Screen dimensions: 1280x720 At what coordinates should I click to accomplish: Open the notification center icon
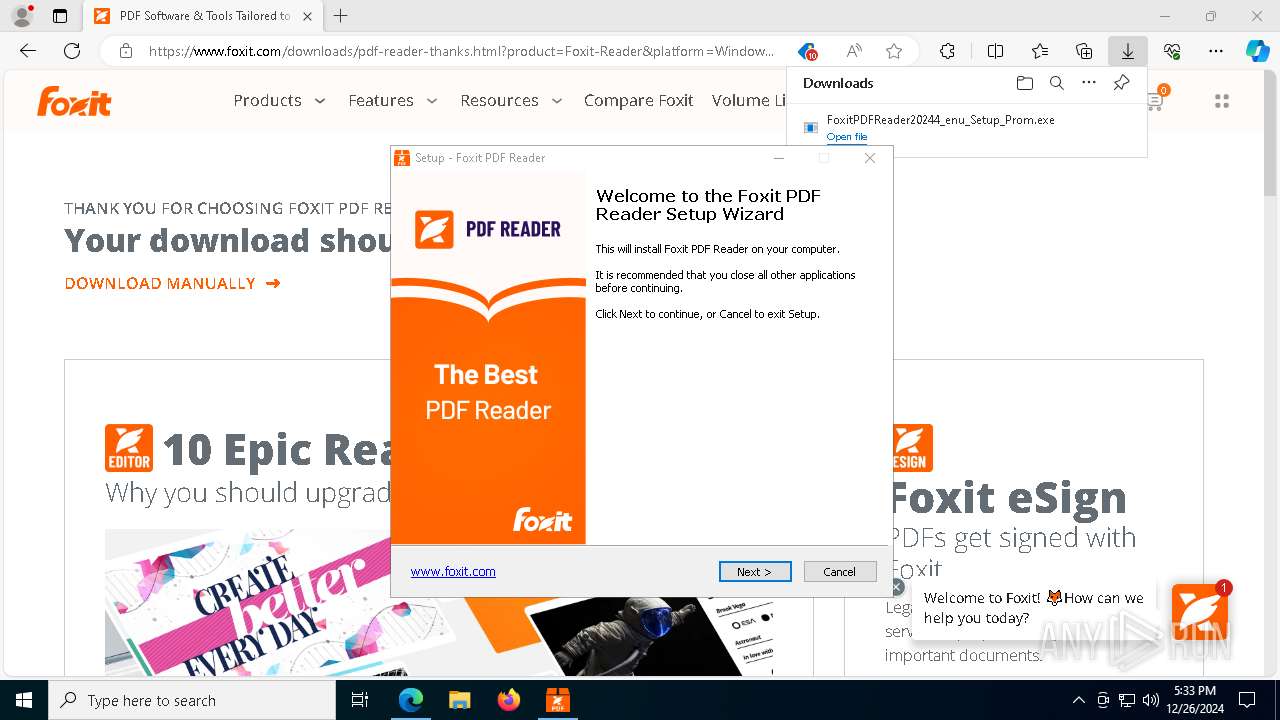pyautogui.click(x=1247, y=700)
